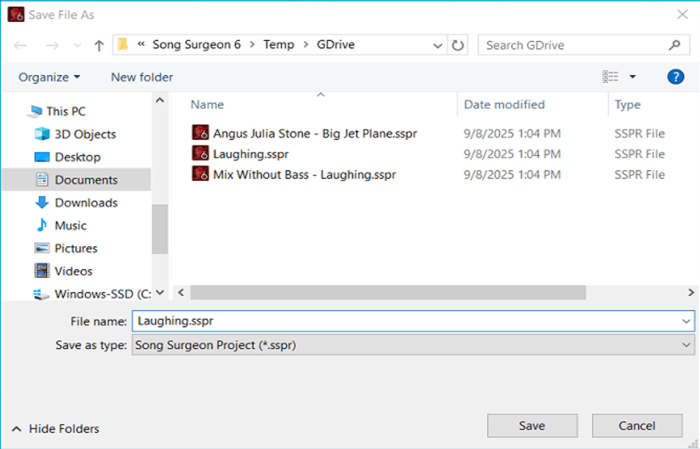Click the blue Help question mark icon
Viewport: 700px width, 449px height.
(x=674, y=76)
